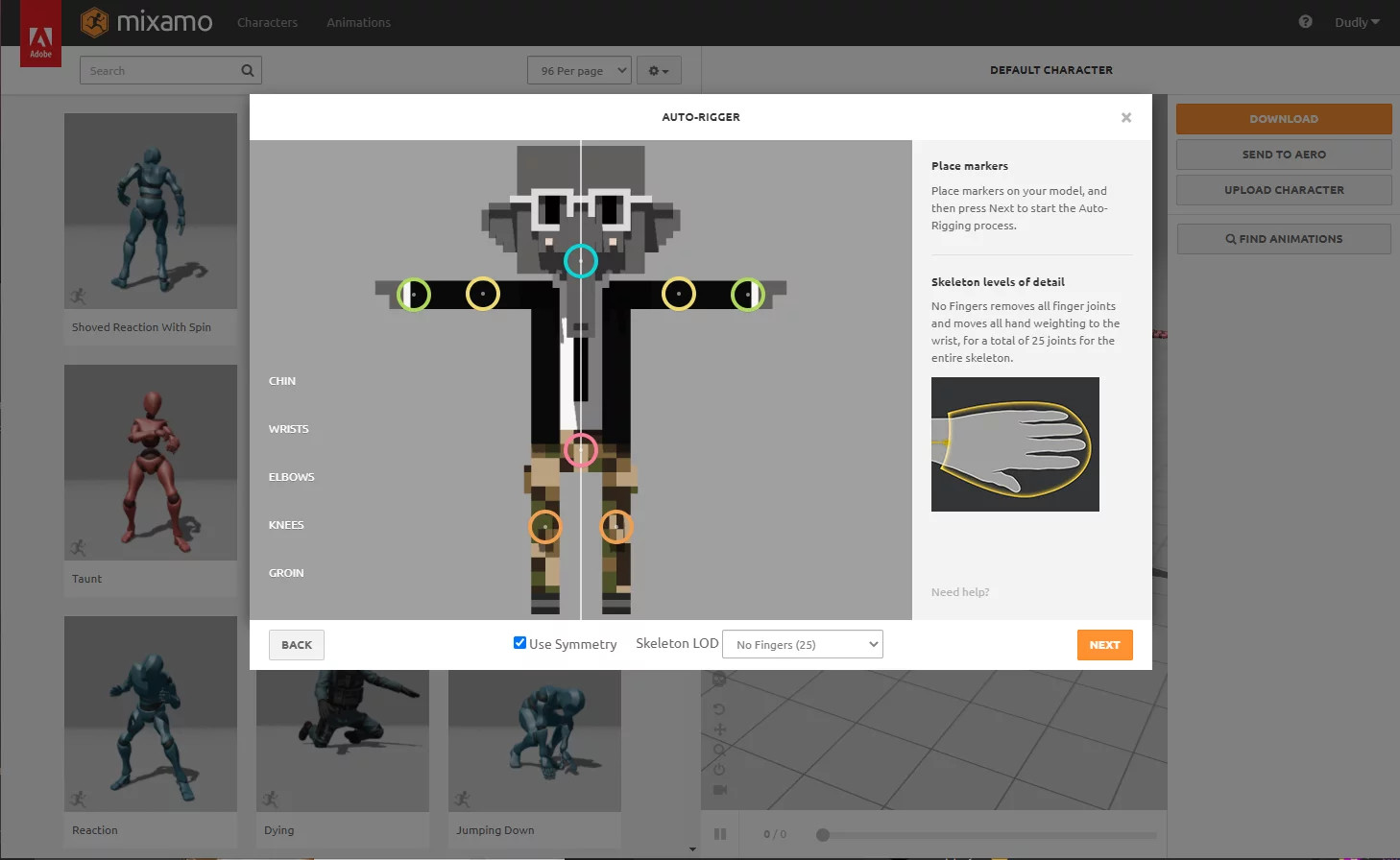Click the viewport power icon
1400x860 pixels.
tap(719, 770)
